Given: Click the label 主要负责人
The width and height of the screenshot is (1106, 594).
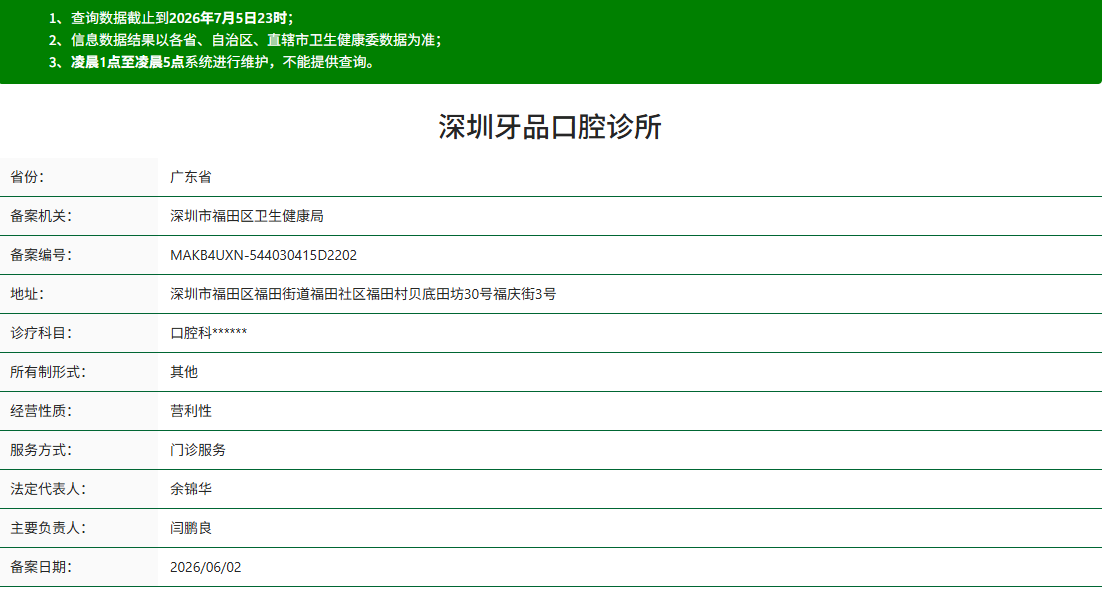Looking at the screenshot, I should pos(48,528).
